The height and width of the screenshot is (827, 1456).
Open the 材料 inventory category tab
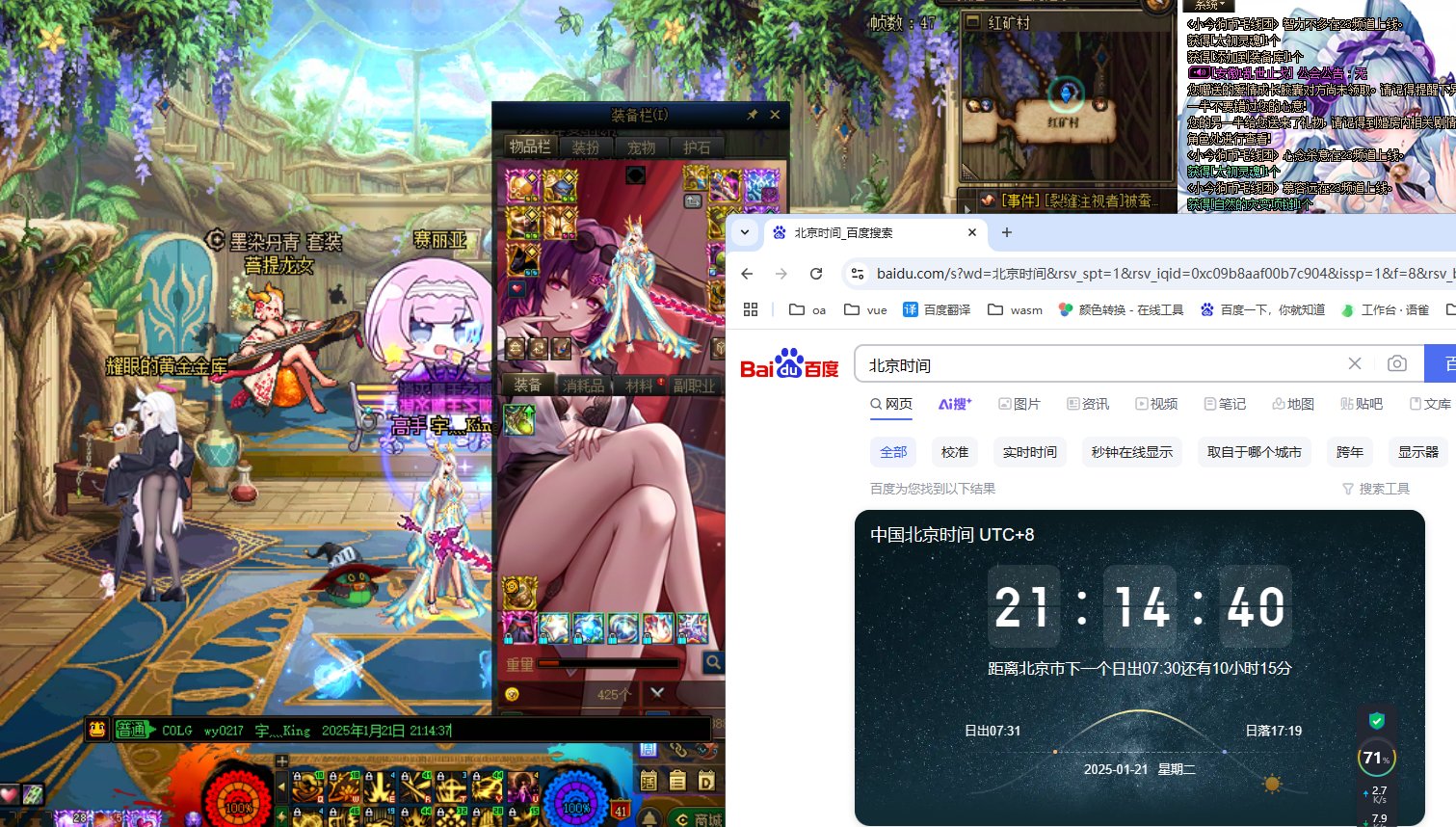[x=640, y=385]
